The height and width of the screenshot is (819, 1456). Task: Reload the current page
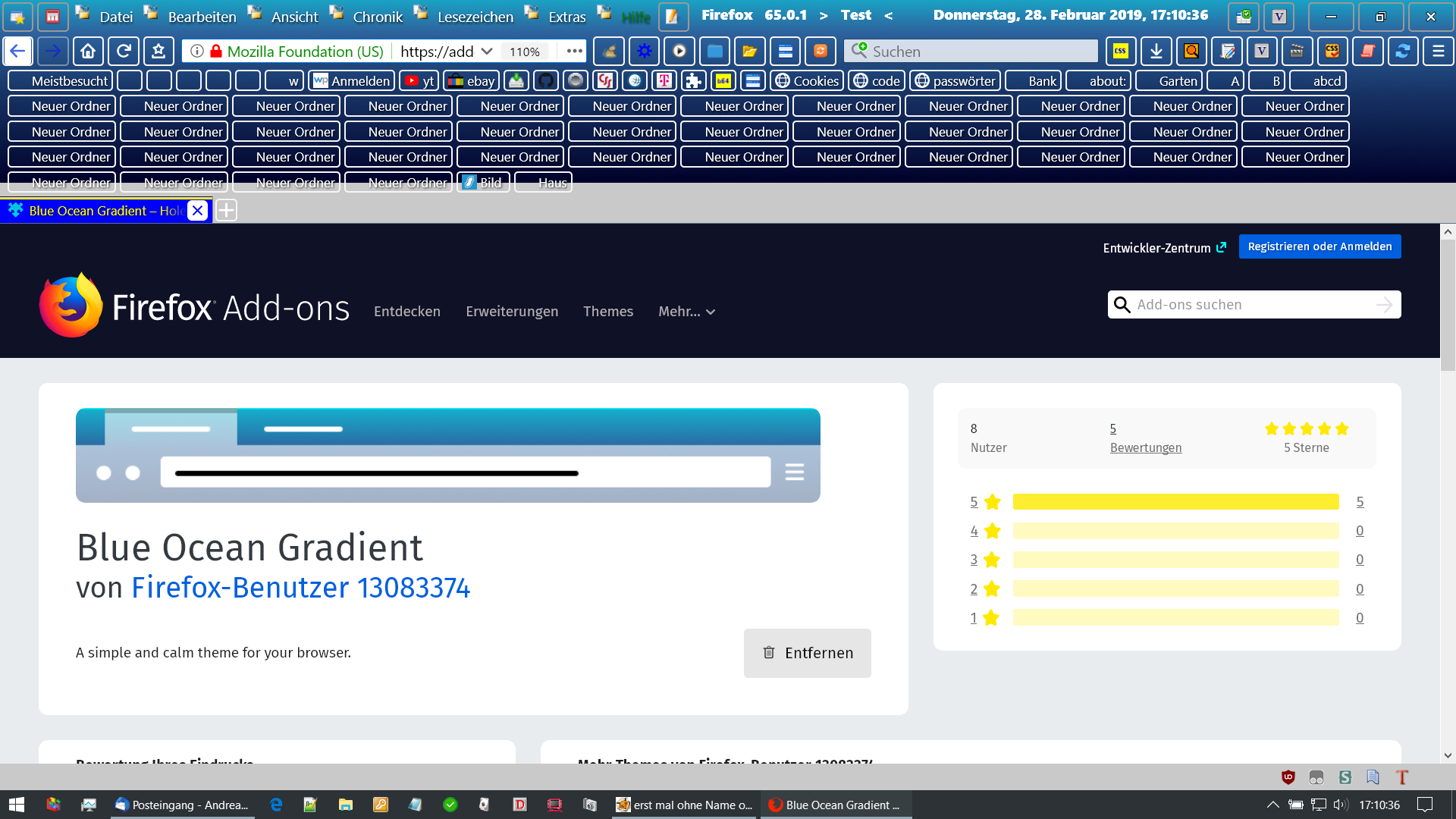pos(124,52)
